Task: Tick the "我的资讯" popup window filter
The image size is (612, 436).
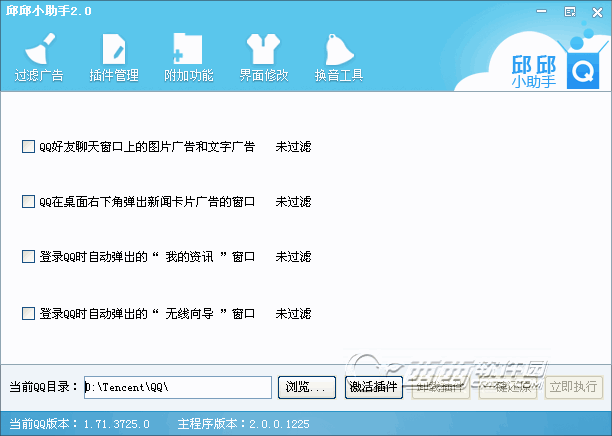Action: (x=28, y=257)
